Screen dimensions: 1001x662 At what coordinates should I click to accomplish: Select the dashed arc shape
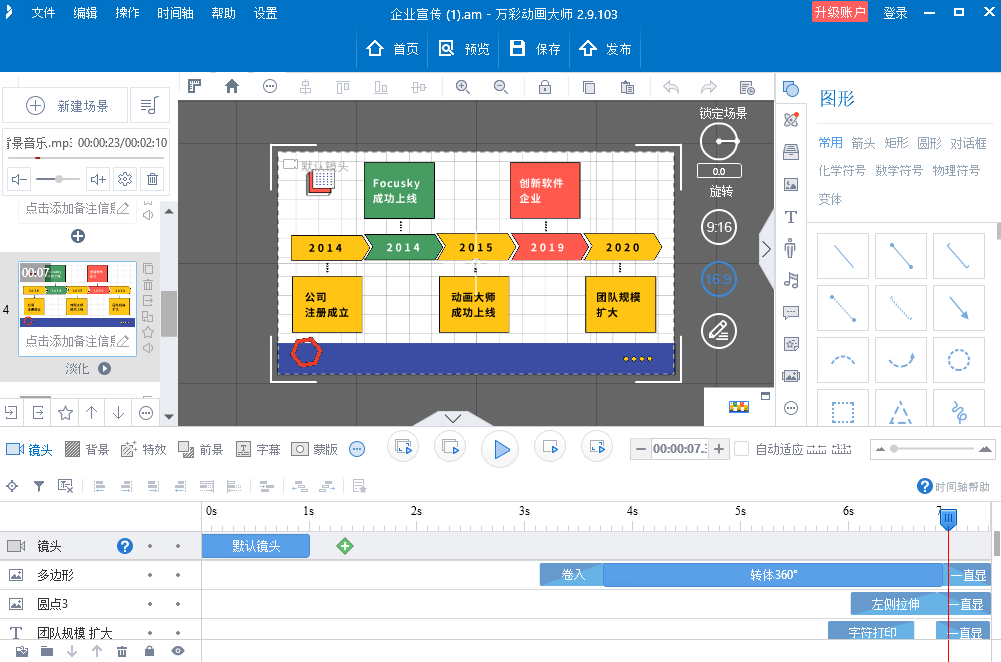[843, 360]
